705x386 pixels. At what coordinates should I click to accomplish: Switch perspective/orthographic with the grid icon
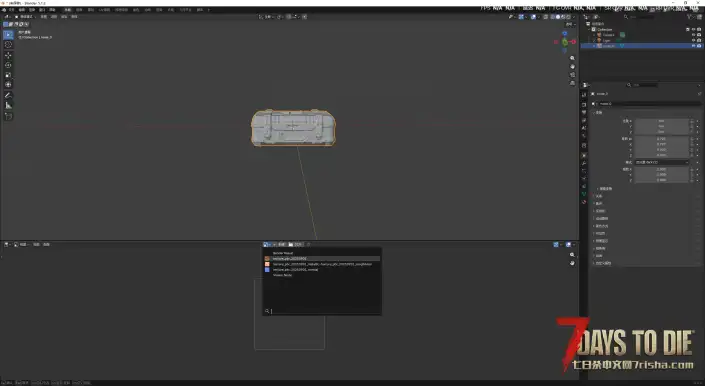coord(572,83)
